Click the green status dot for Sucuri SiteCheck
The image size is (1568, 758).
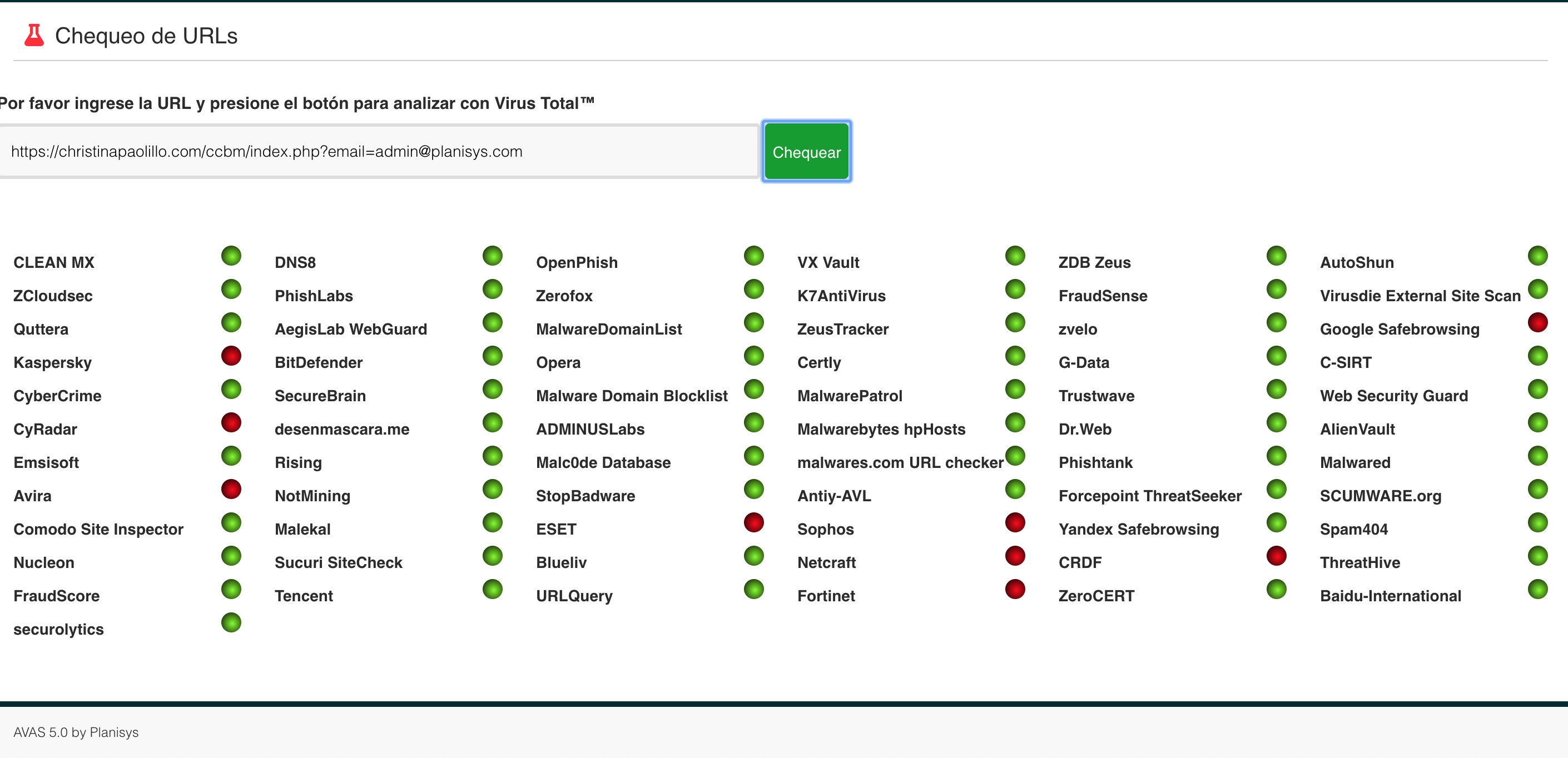[493, 555]
